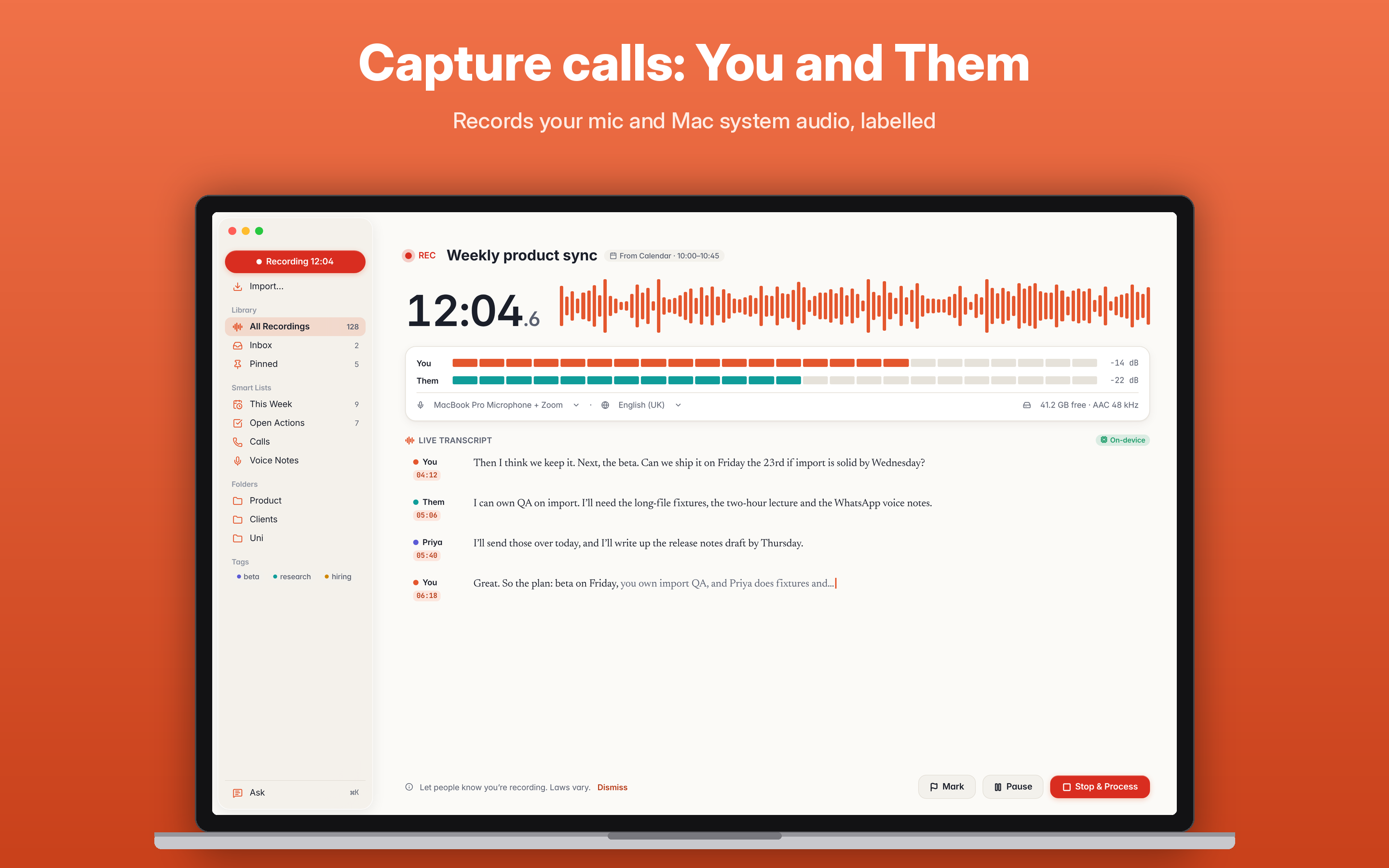Screen dimensions: 1389x868
Task: Click the Recording 12:04 button
Action: tap(295, 261)
